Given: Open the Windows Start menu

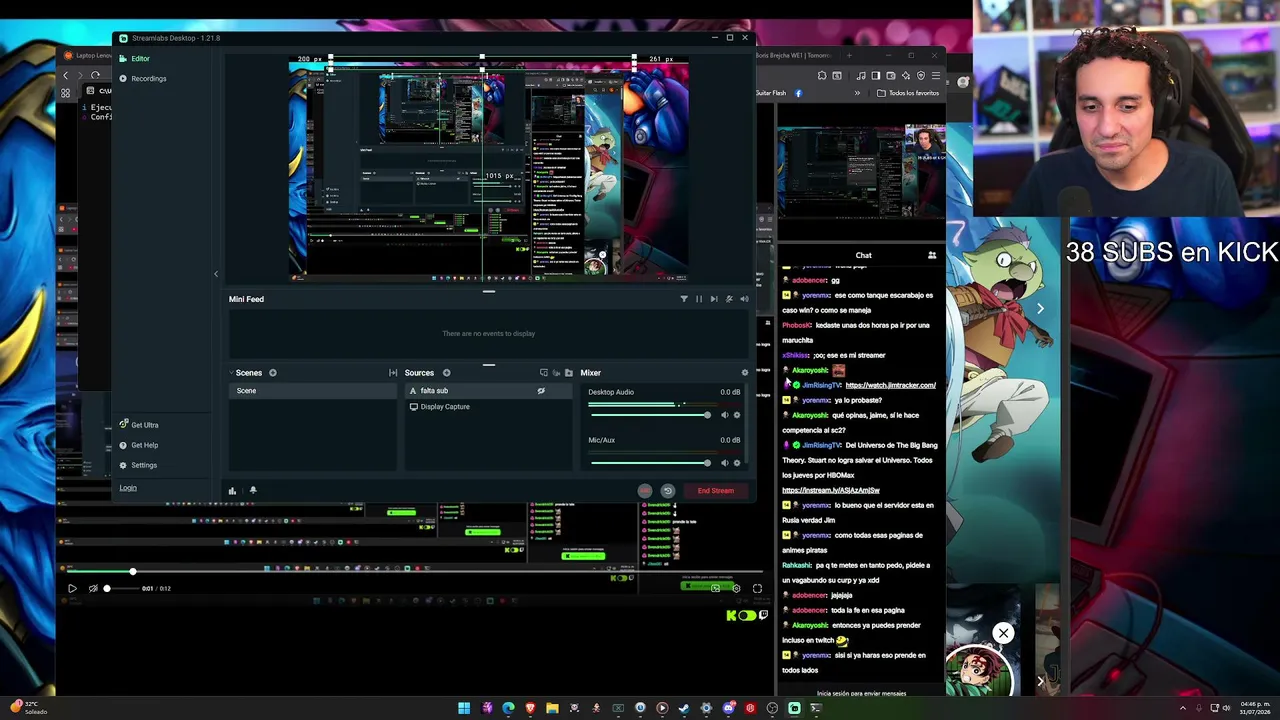Looking at the screenshot, I should pos(464,708).
